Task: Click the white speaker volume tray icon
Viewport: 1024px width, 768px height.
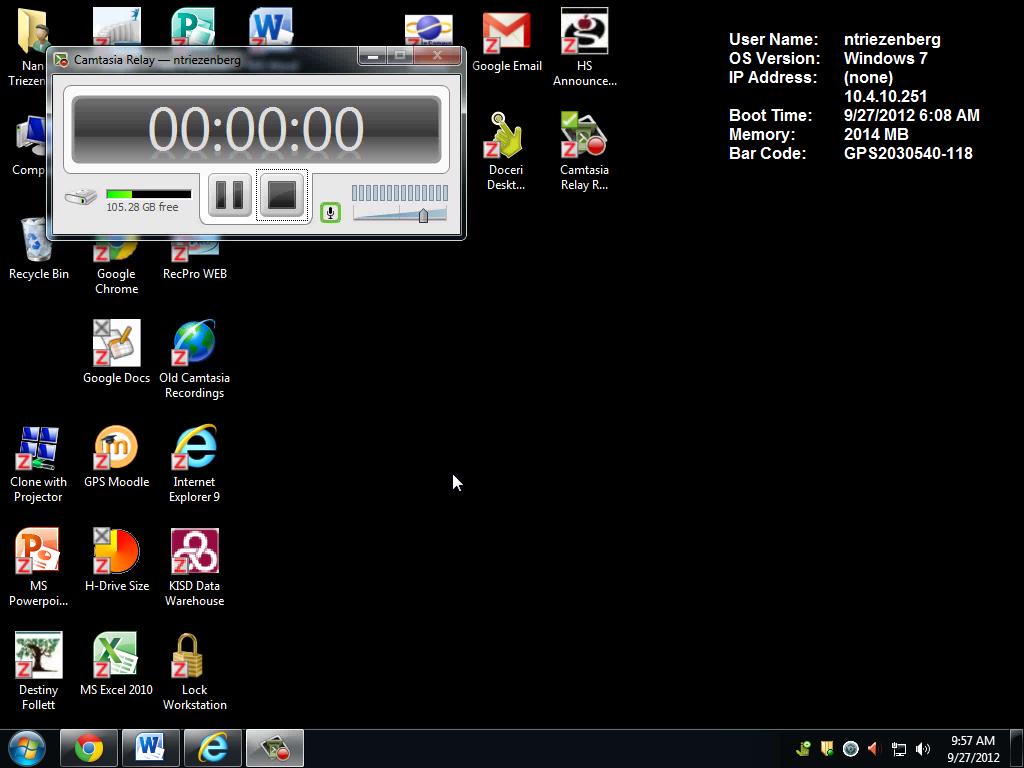Action: click(923, 749)
